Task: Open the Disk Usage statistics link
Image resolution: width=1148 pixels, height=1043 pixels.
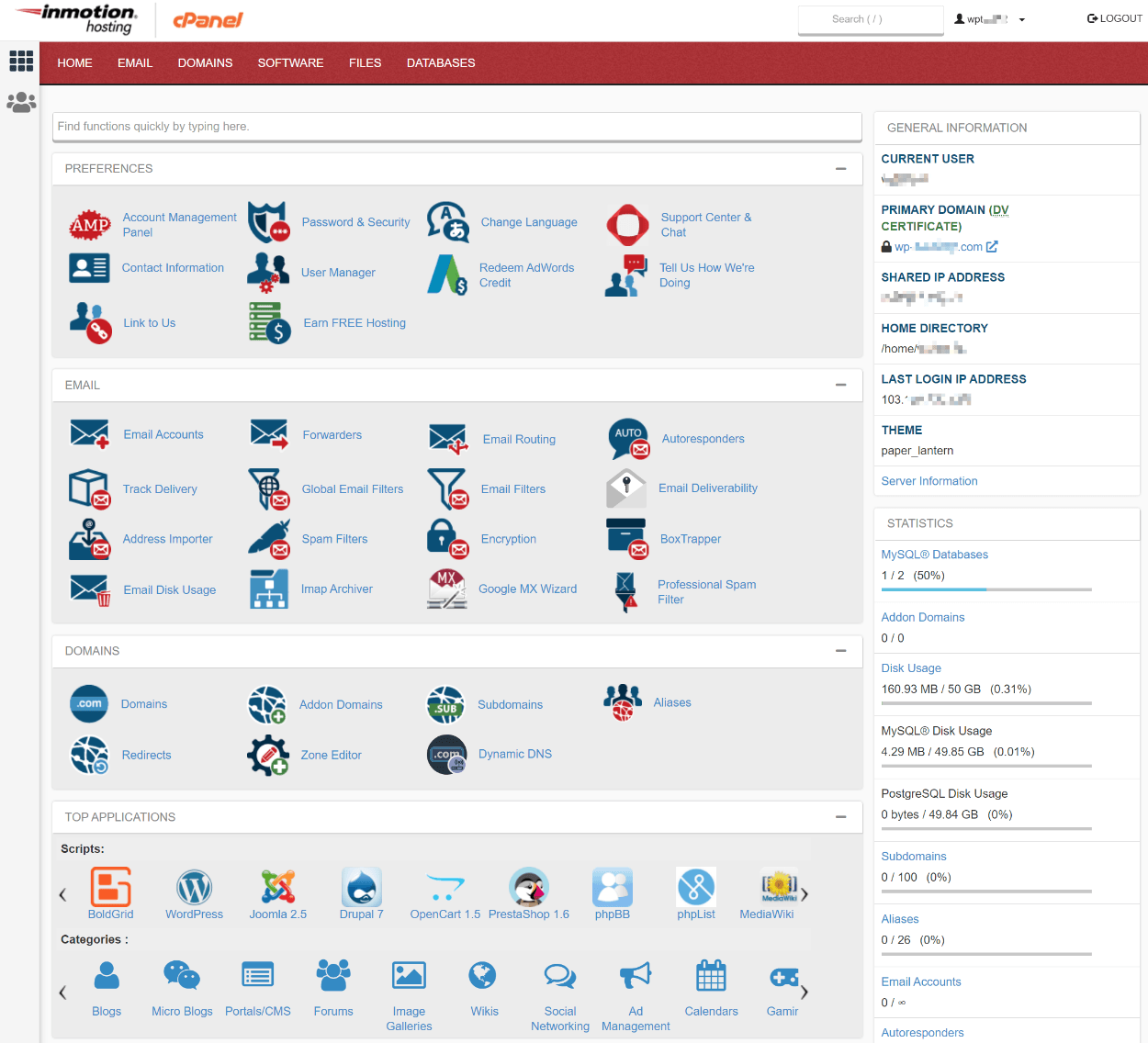Action: point(911,668)
